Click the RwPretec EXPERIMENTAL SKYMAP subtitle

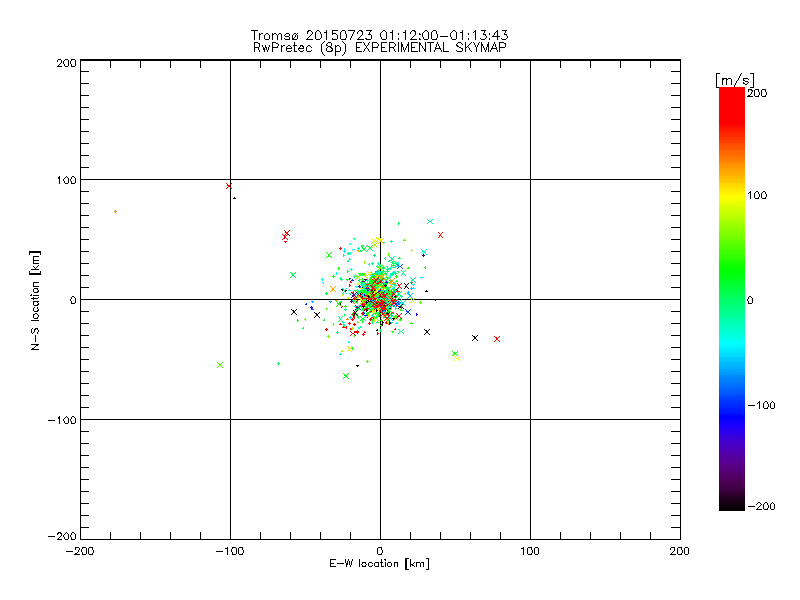(380, 48)
